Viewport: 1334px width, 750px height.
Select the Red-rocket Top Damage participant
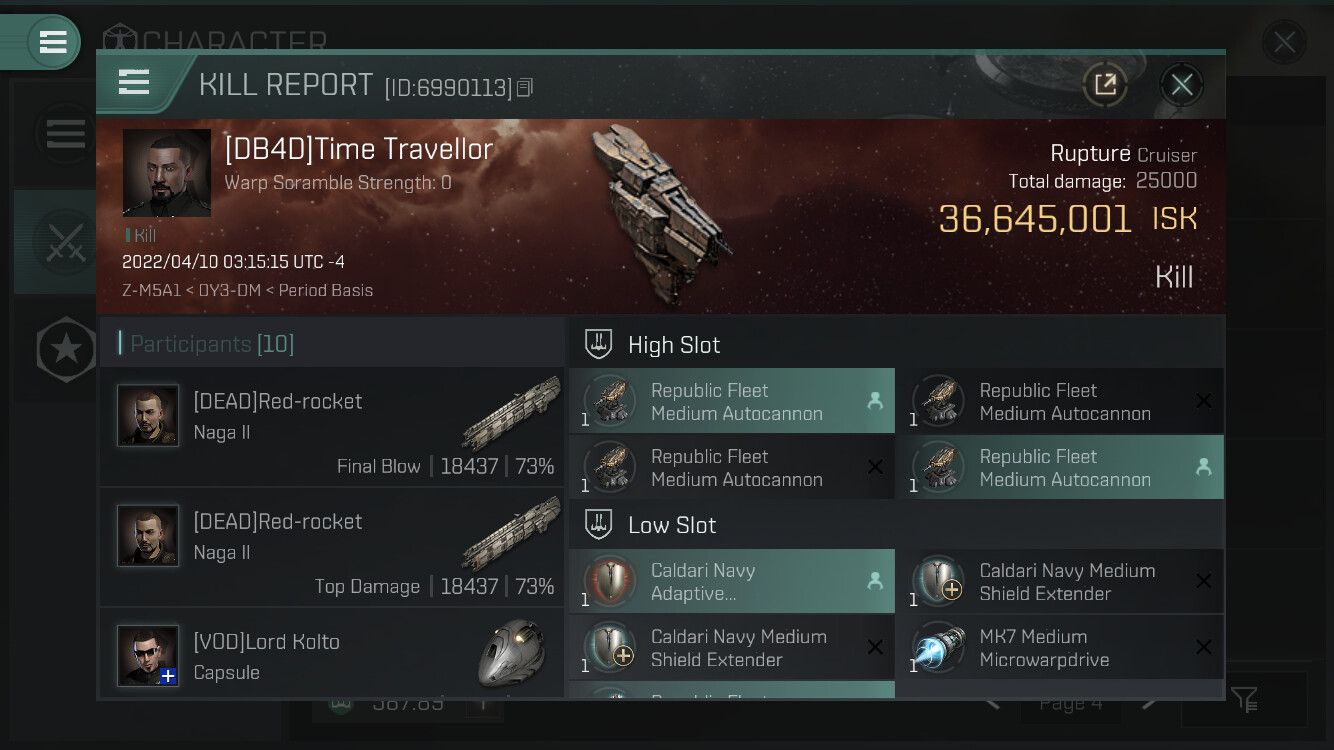(x=332, y=547)
